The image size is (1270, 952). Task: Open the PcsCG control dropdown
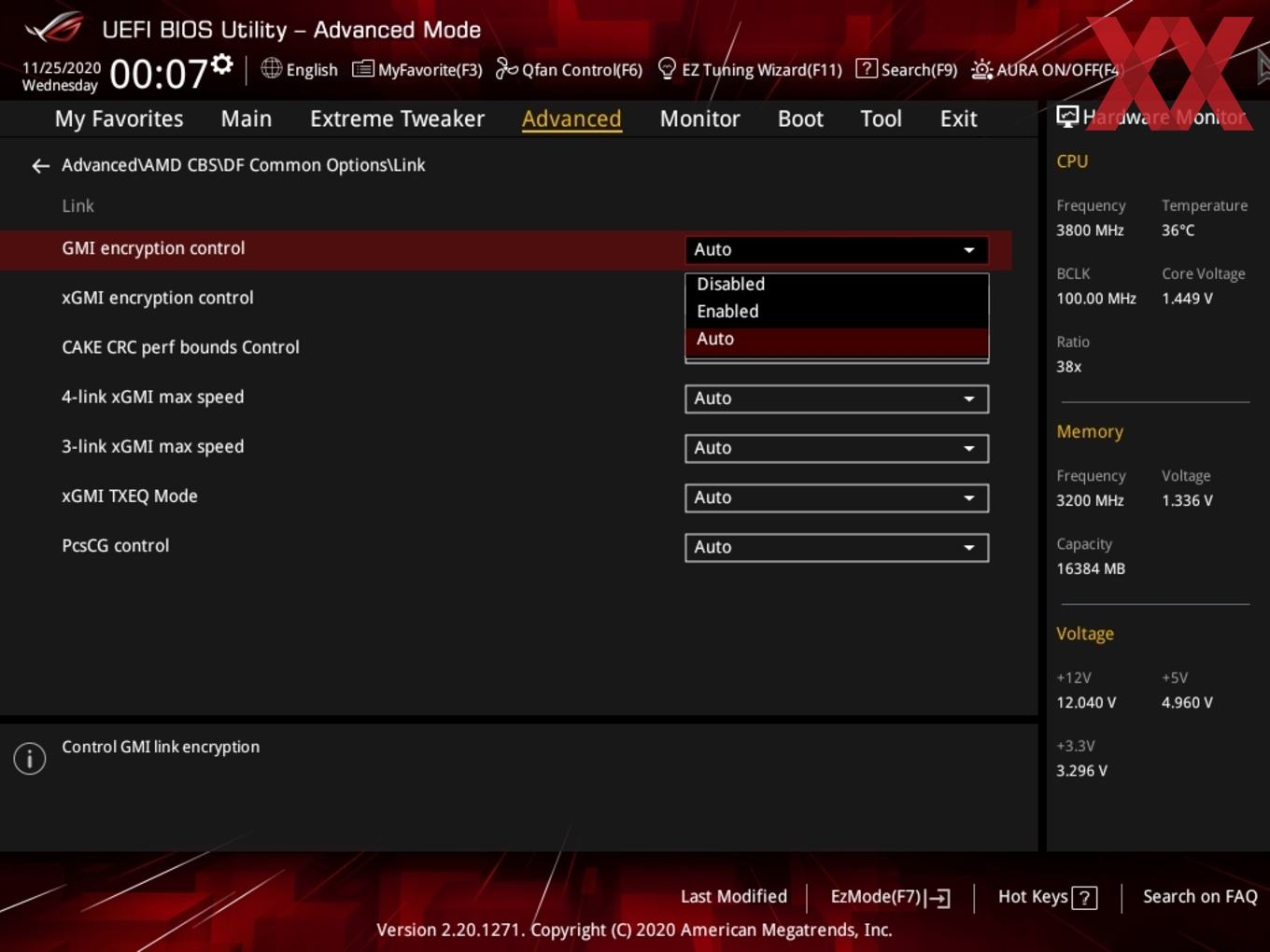[837, 547]
